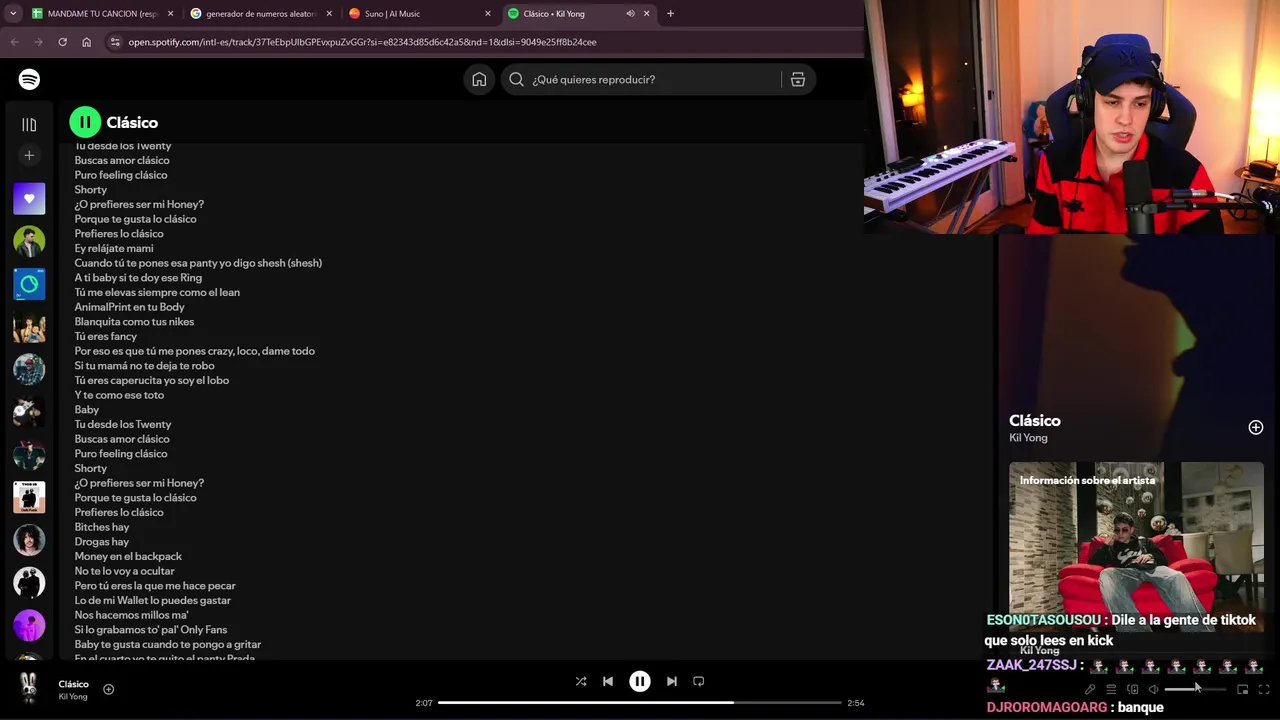Expand Your Library sidebar
1280x720 pixels.
coord(29,125)
